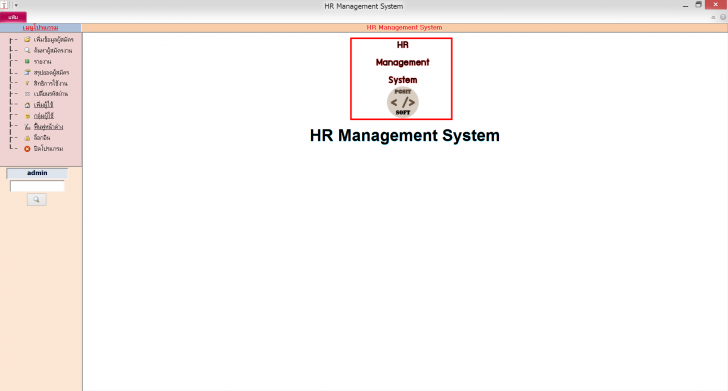Screen dimensions: 728x391
Task: Click the yellow usage-rights icon in the menu tree
Action: 27,83
